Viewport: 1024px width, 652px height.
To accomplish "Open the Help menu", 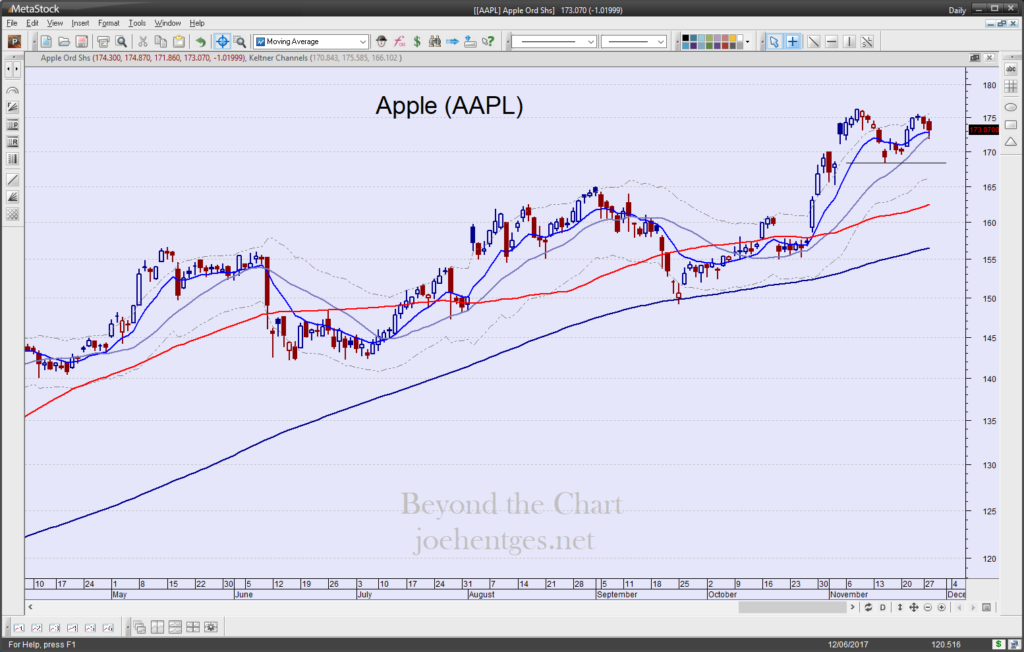I will (197, 23).
